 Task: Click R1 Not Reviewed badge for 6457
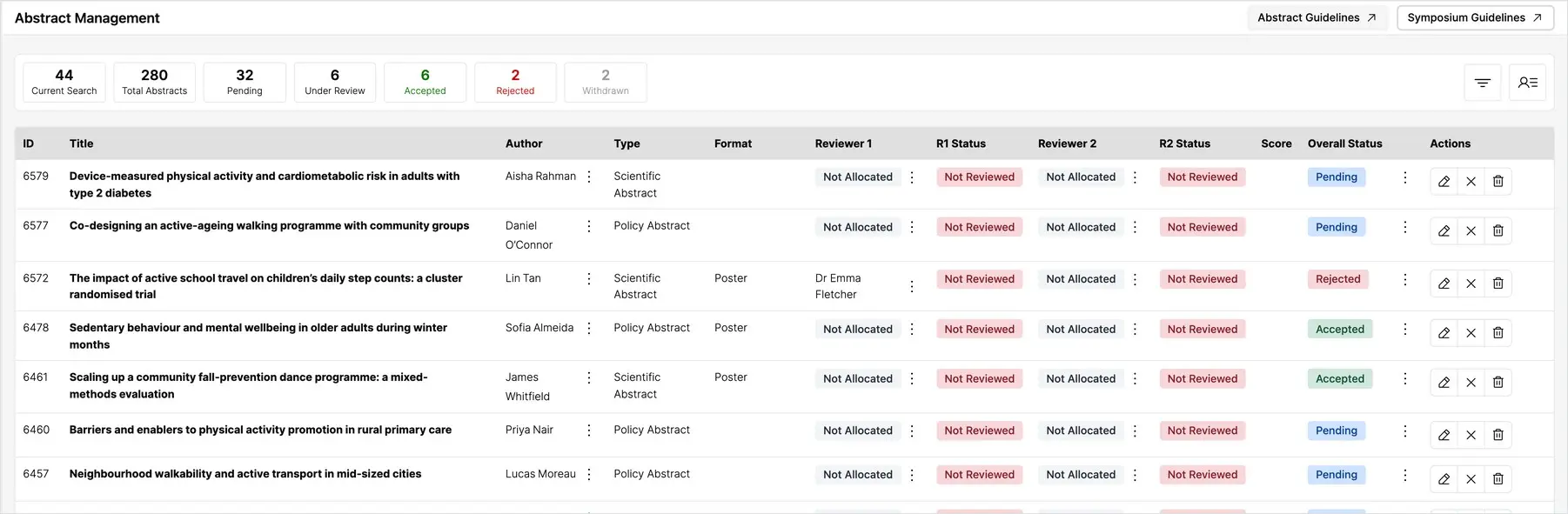[980, 474]
